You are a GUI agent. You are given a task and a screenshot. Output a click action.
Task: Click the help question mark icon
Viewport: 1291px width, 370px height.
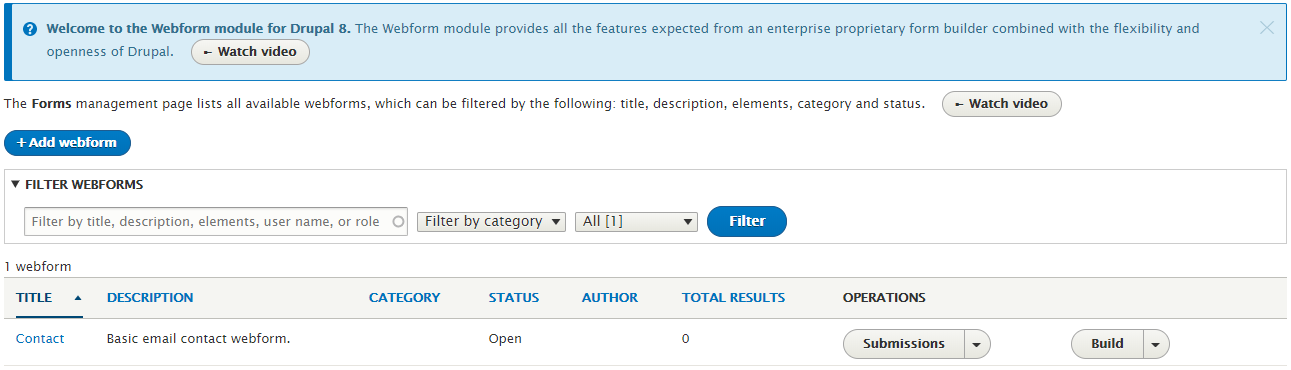click(x=31, y=29)
